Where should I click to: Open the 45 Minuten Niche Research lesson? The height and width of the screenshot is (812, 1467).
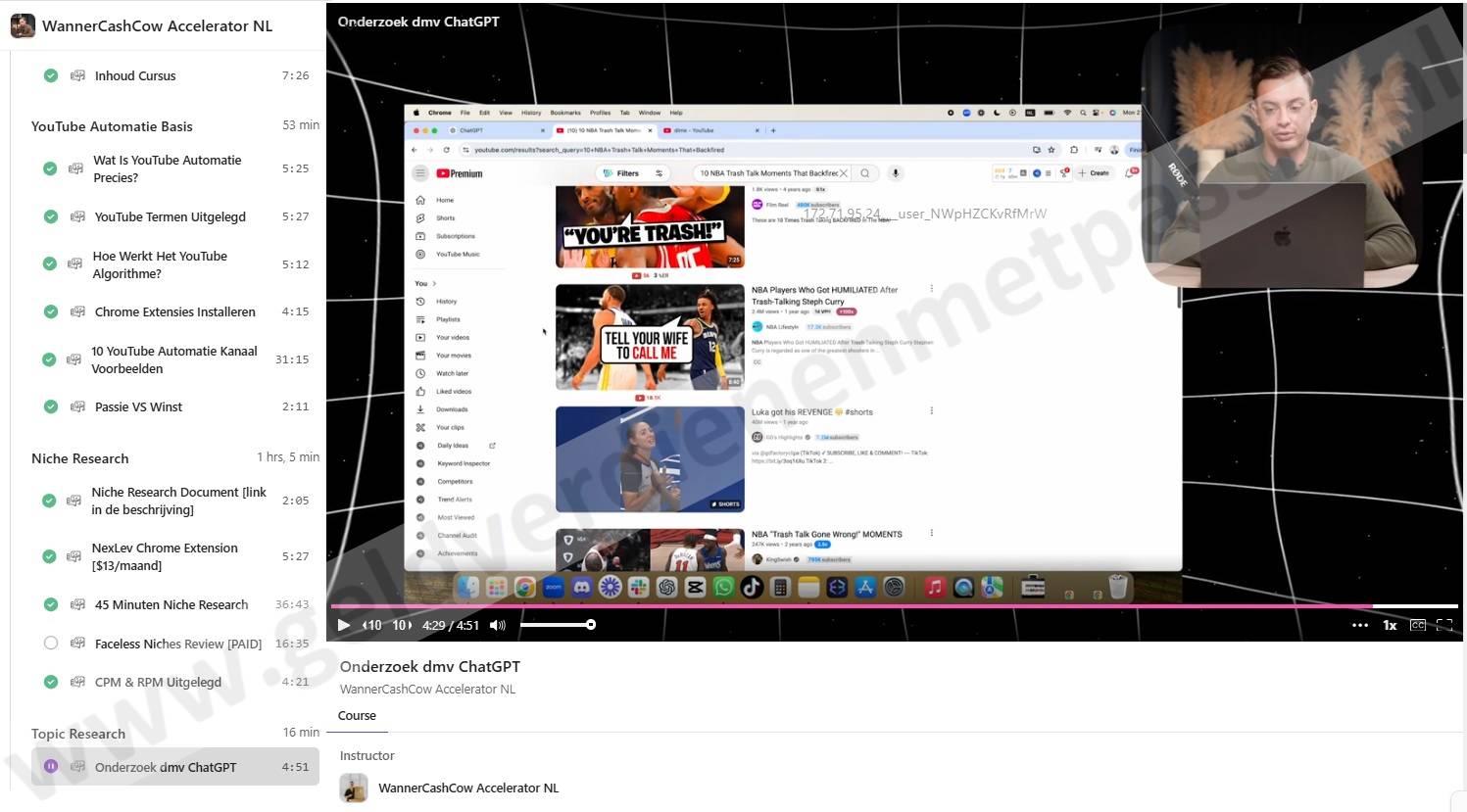(x=171, y=604)
